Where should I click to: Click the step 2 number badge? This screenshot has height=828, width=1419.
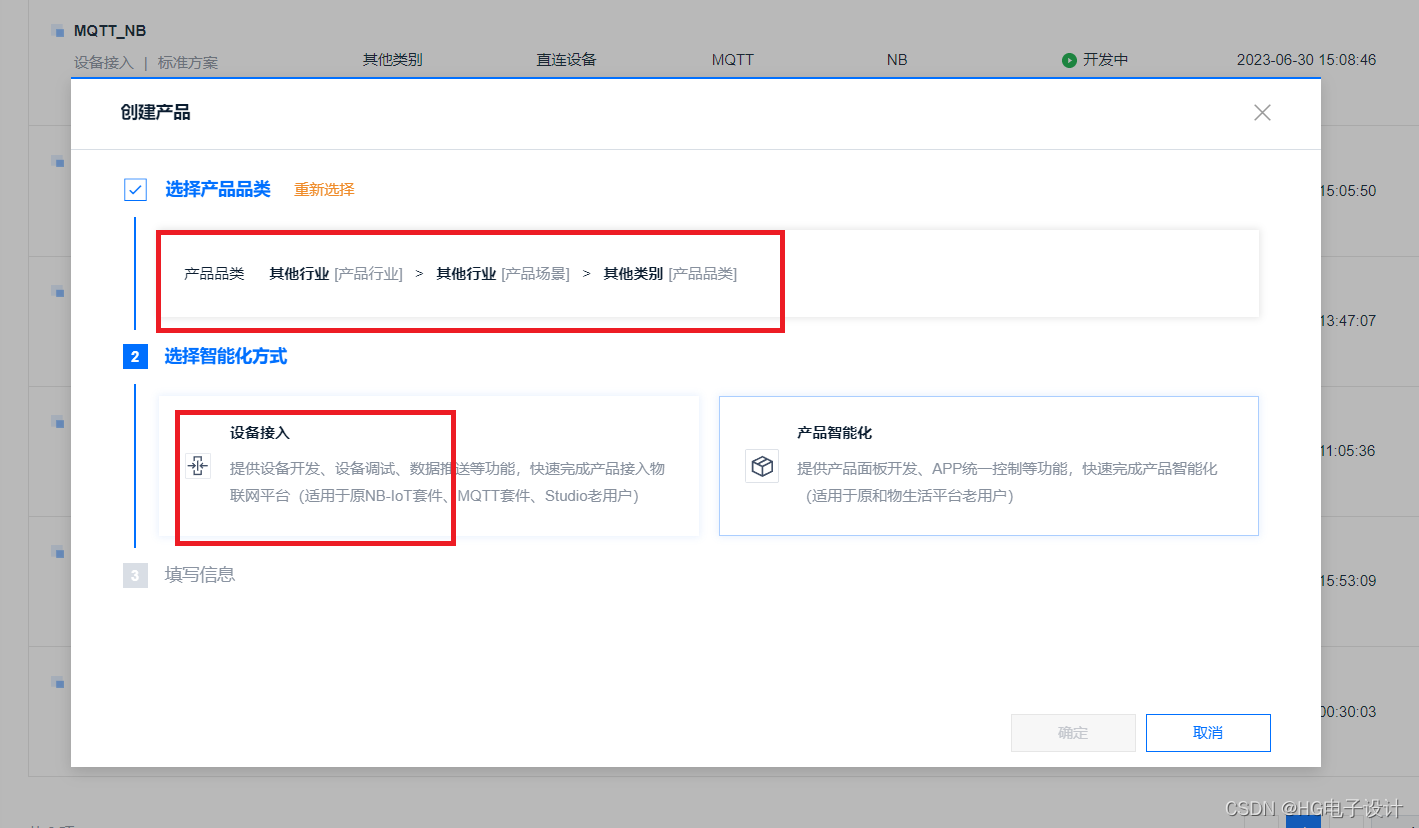tap(135, 356)
